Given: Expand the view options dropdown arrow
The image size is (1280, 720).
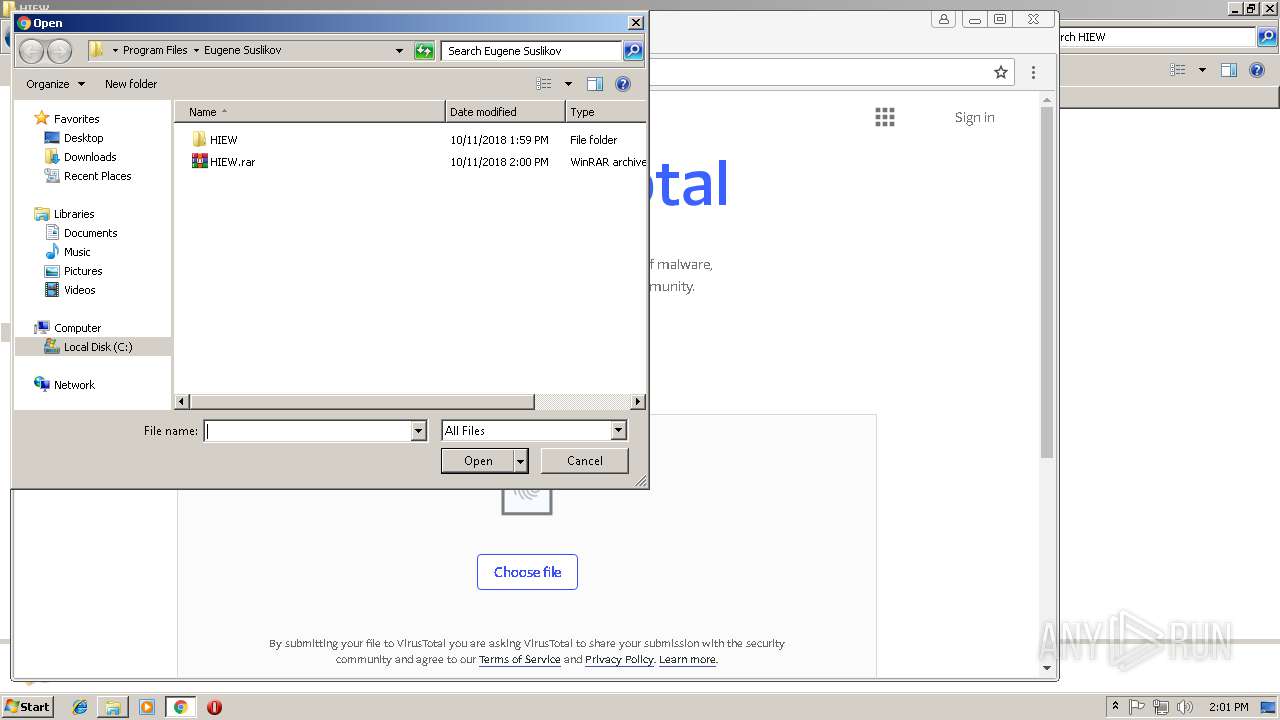Looking at the screenshot, I should point(568,84).
